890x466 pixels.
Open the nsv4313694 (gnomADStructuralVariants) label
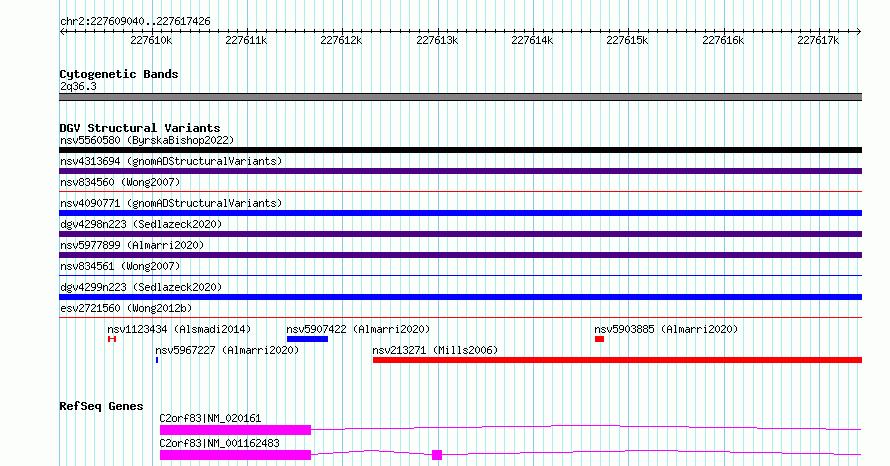[171, 161]
